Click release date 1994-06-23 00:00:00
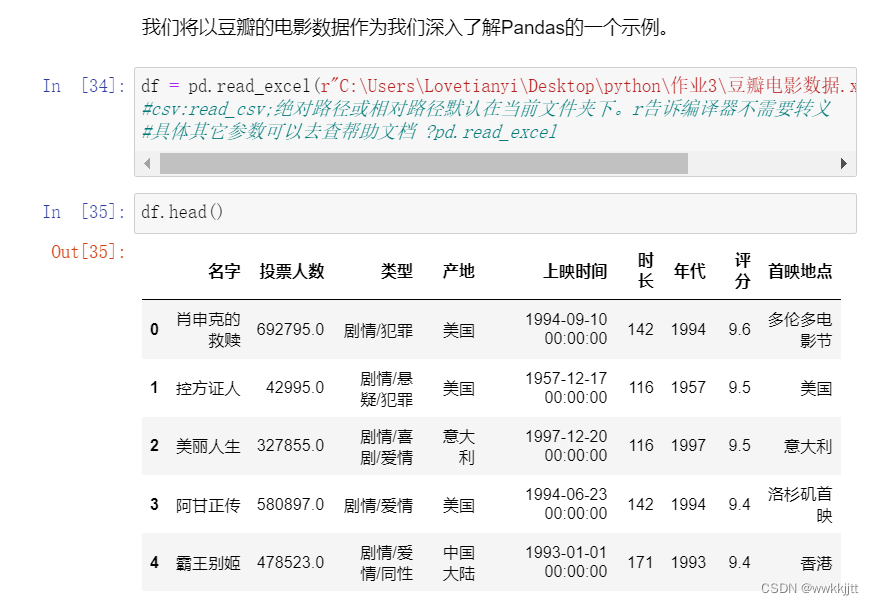Viewport: 874px width, 605px height. pos(566,504)
